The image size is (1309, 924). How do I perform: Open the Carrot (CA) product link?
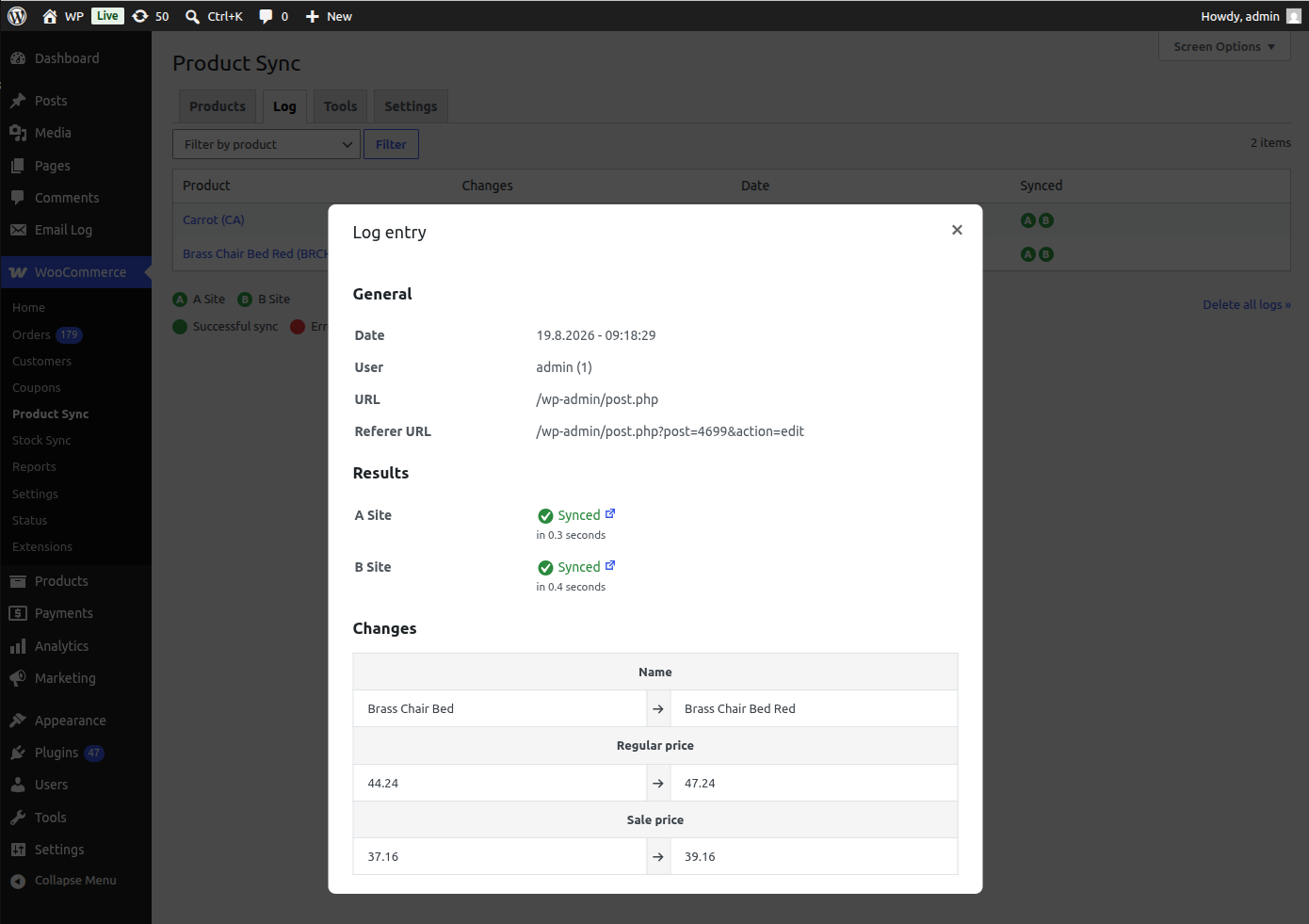[214, 219]
